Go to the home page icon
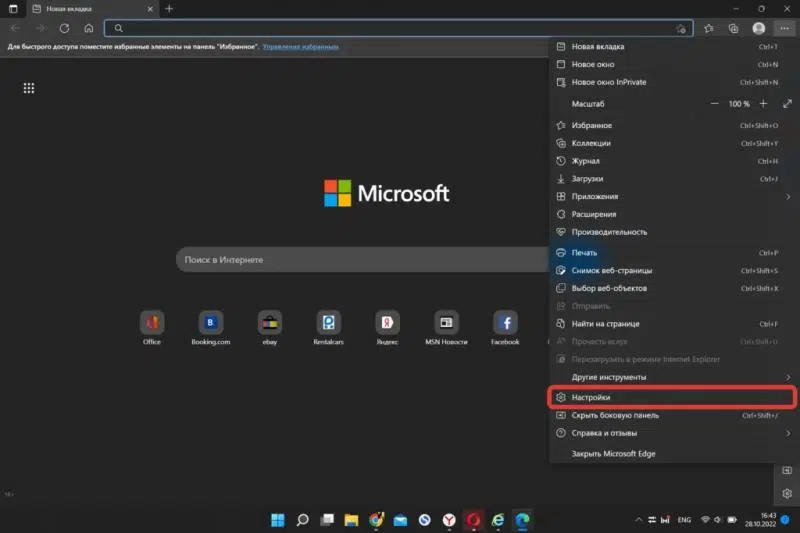Image resolution: width=800 pixels, height=533 pixels. tap(89, 29)
